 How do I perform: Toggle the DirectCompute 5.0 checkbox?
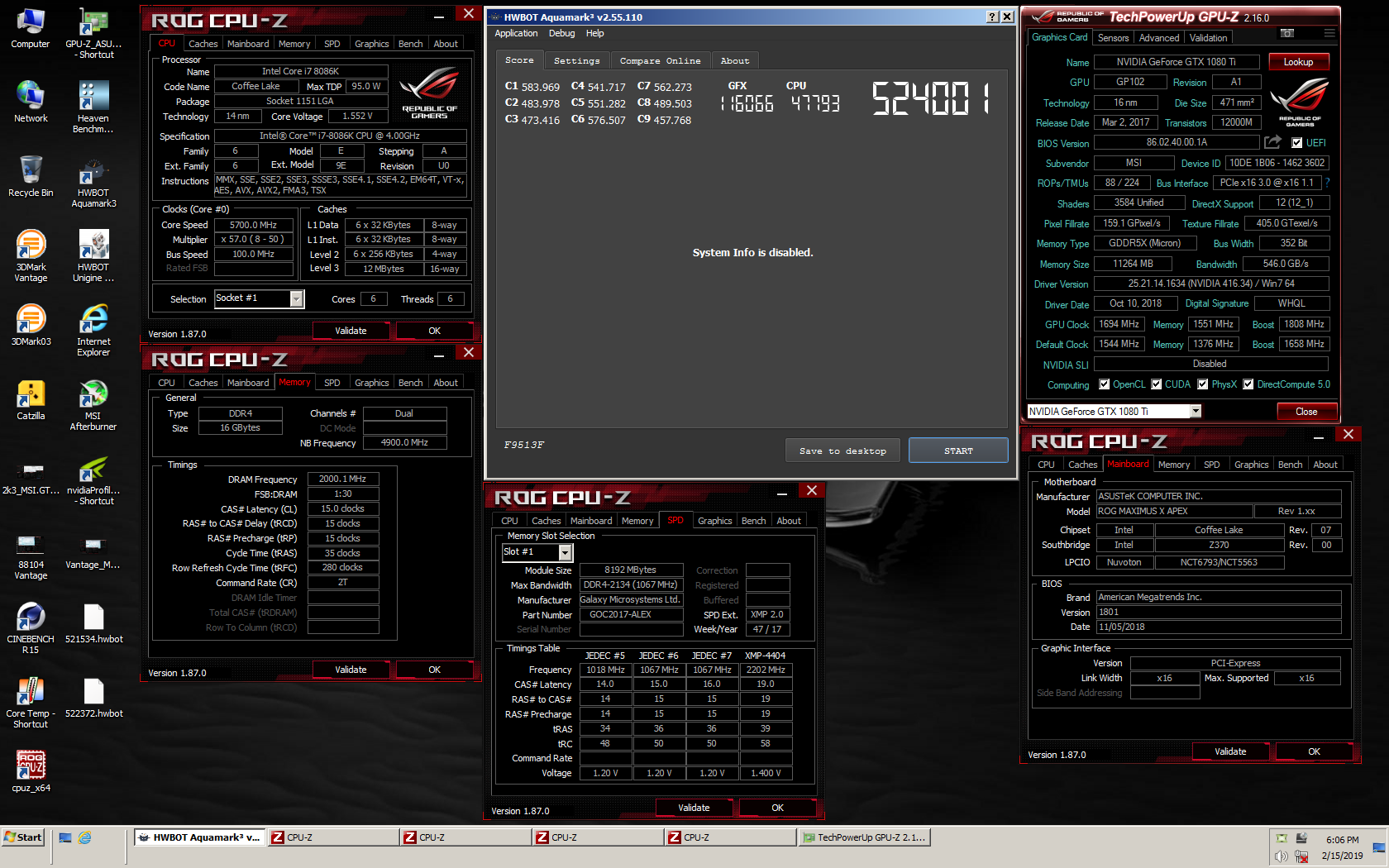coord(1248,384)
